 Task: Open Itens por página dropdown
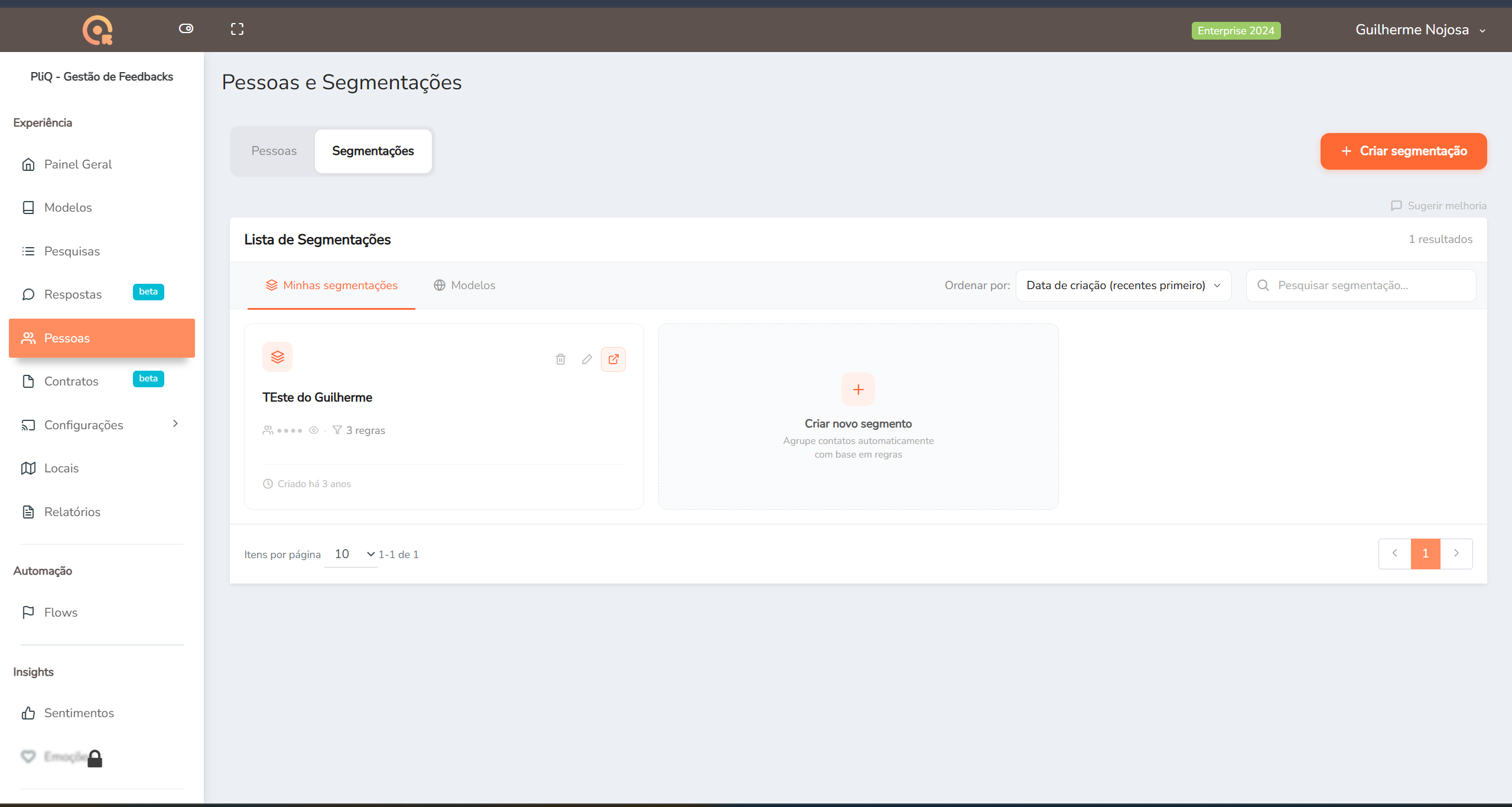[351, 554]
